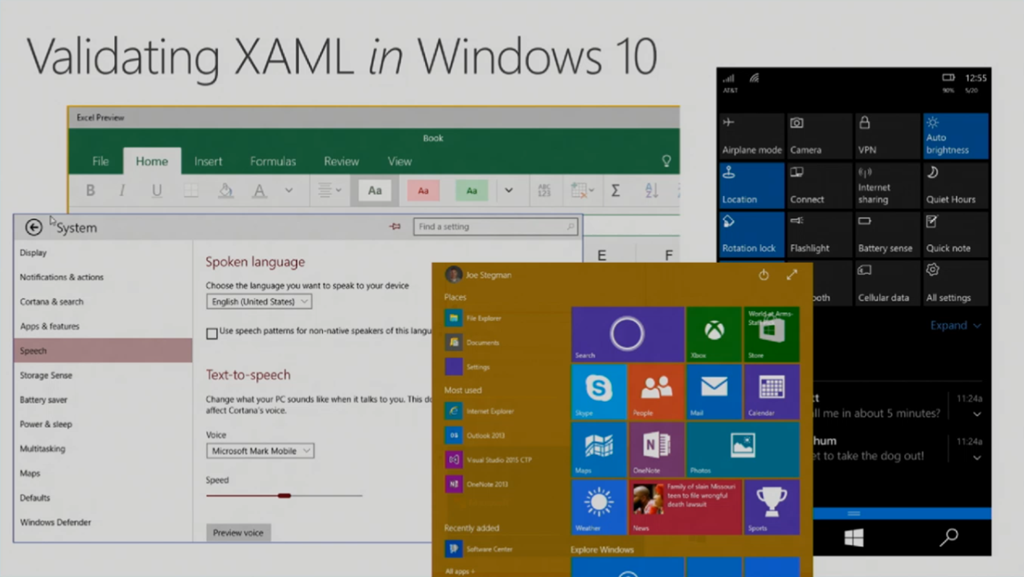Open Internet Explorer in Most used
Image resolution: width=1024 pixels, height=577 pixels.
[490, 411]
